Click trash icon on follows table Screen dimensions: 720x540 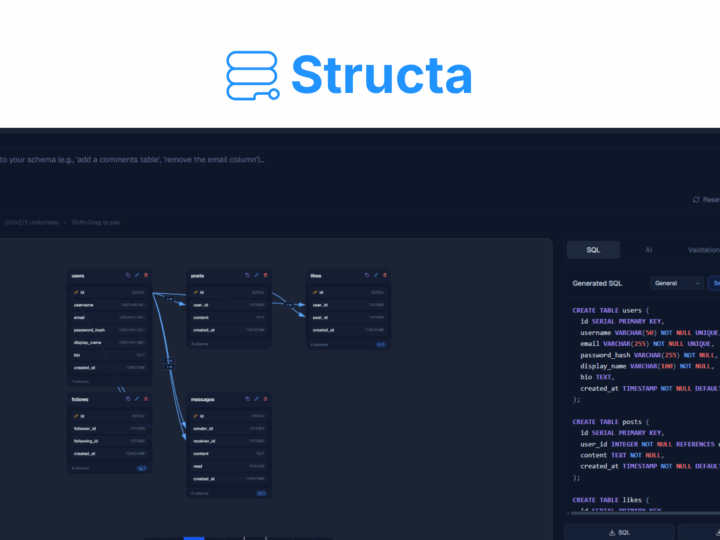[146, 399]
